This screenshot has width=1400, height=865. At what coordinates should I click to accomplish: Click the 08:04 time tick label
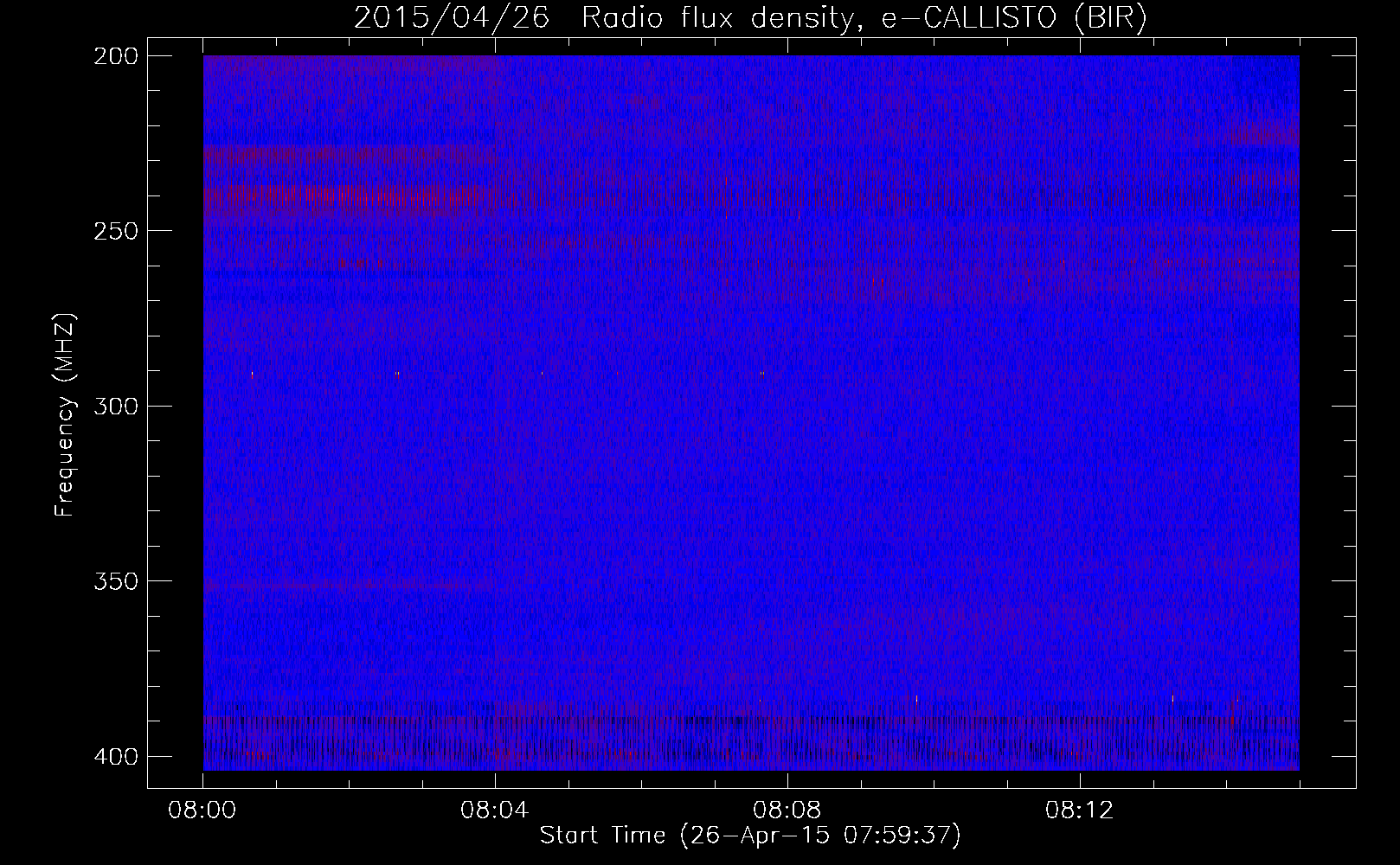click(495, 811)
